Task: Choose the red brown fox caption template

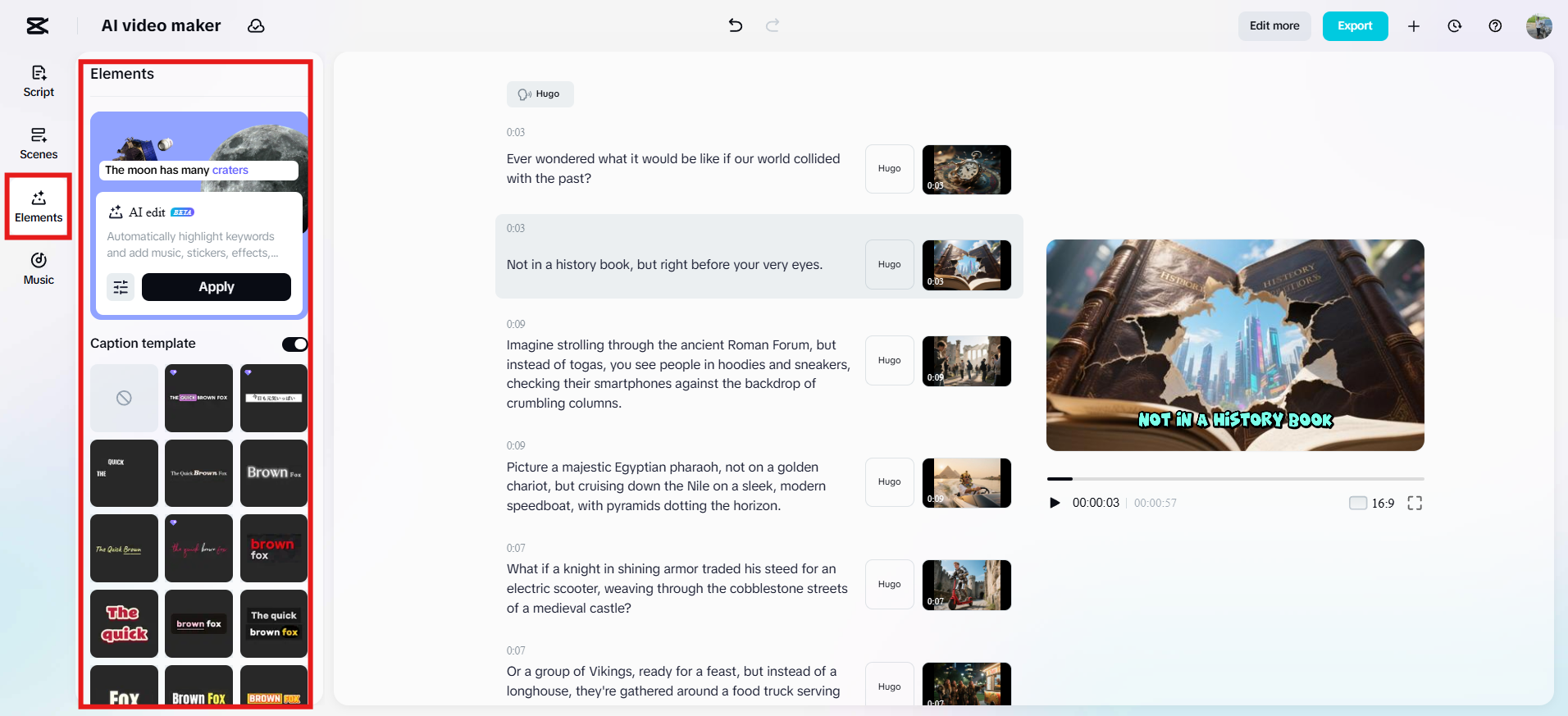Action: 274,549
